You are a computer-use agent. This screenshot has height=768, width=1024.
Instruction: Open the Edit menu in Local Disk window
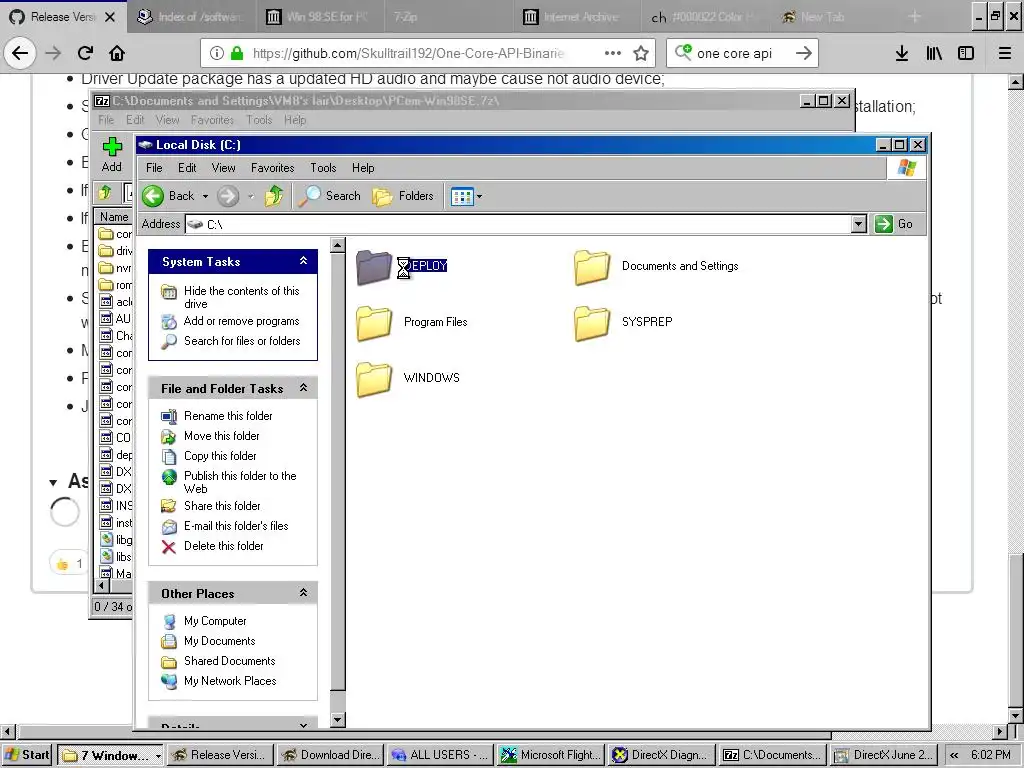(x=187, y=168)
